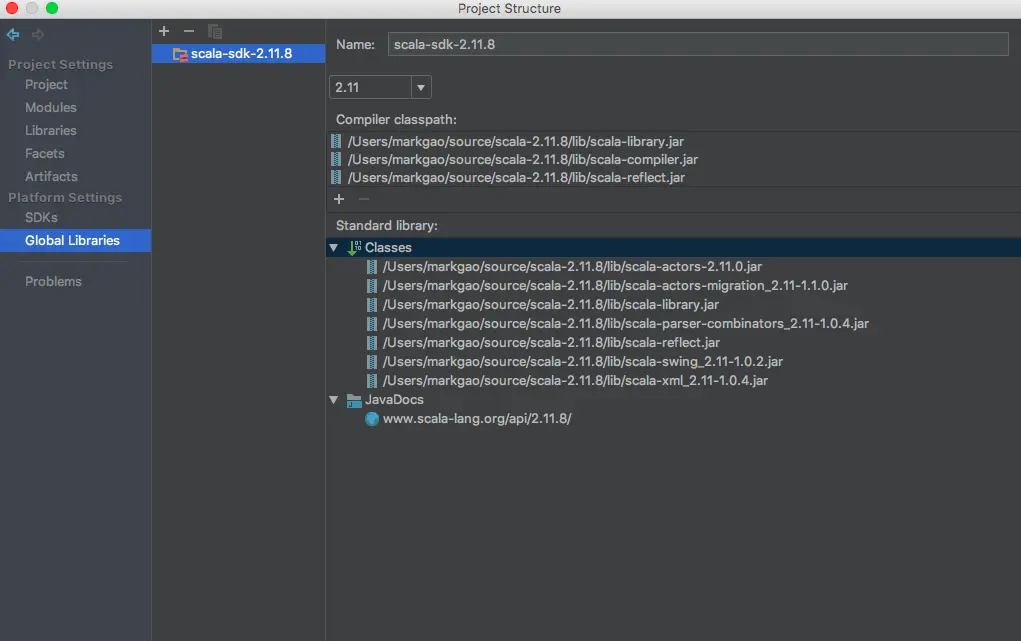Viewport: 1021px width, 641px height.
Task: Click JavaDocs folder icon
Action: pos(354,400)
